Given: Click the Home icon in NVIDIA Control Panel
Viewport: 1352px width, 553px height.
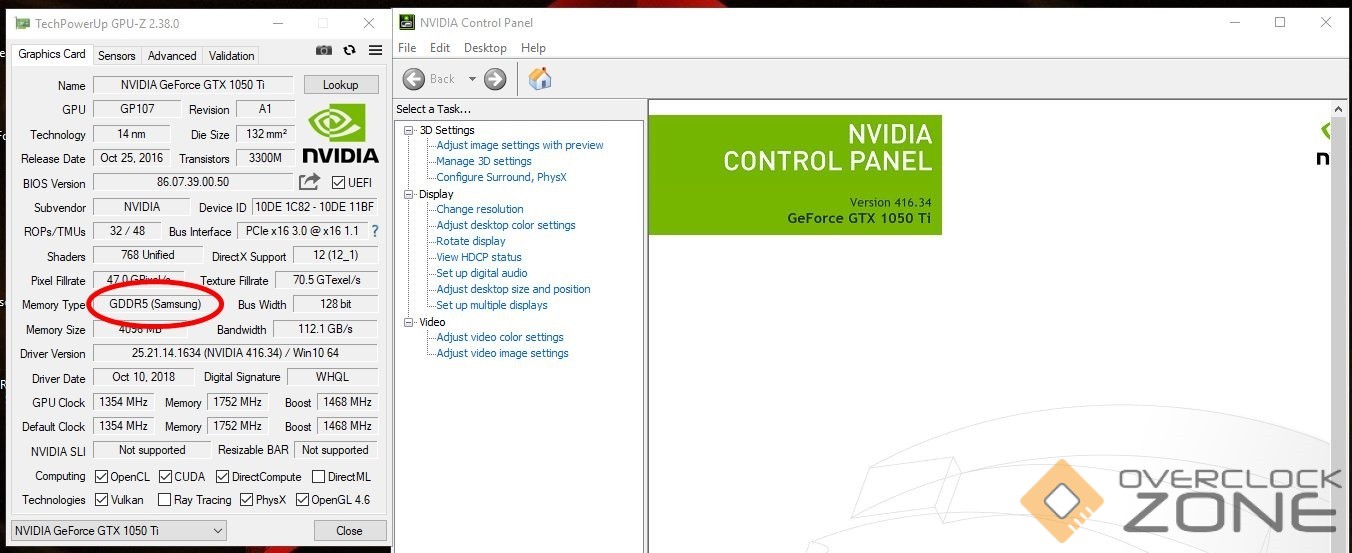Looking at the screenshot, I should [540, 78].
